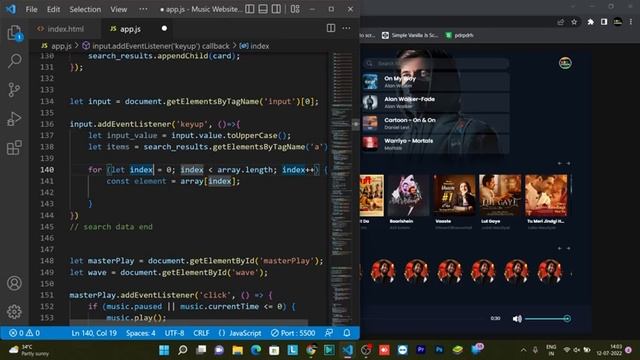Open the Baarishein song card
The height and width of the screenshot is (360, 640).
(408, 201)
